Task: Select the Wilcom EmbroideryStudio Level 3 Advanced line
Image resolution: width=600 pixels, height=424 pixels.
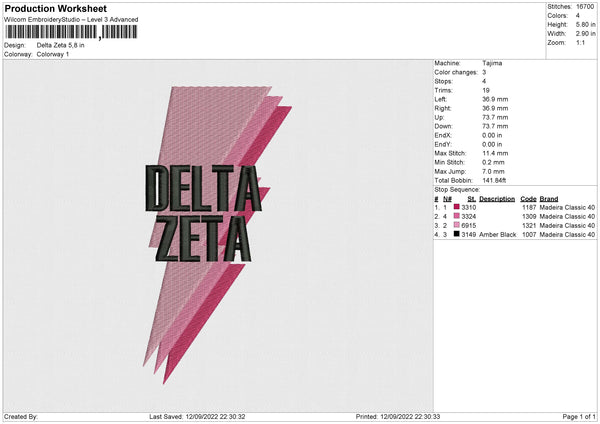Action: pyautogui.click(x=71, y=20)
